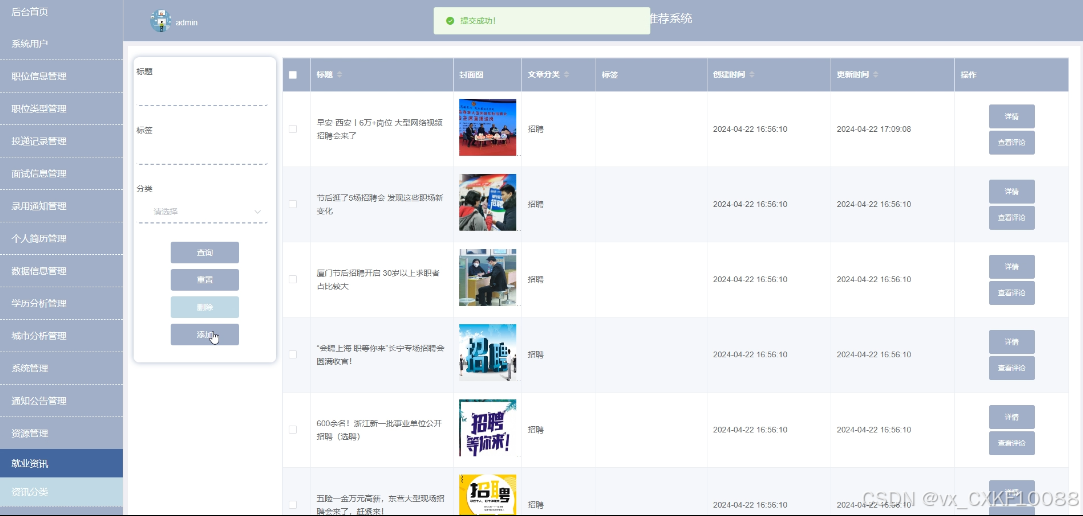Focus the 标题 filter input field

(x=202, y=93)
